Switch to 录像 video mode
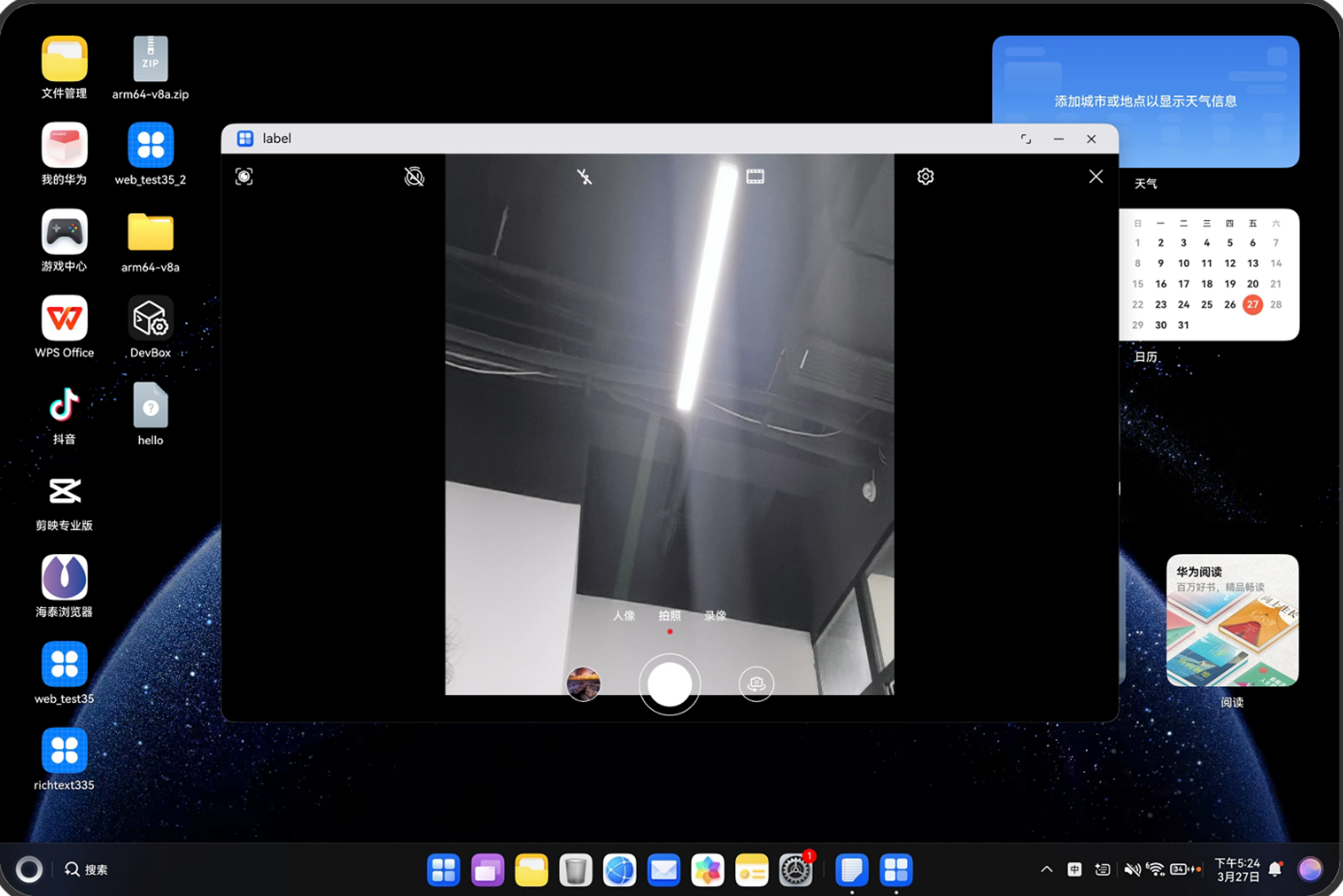1343x896 pixels. [715, 615]
